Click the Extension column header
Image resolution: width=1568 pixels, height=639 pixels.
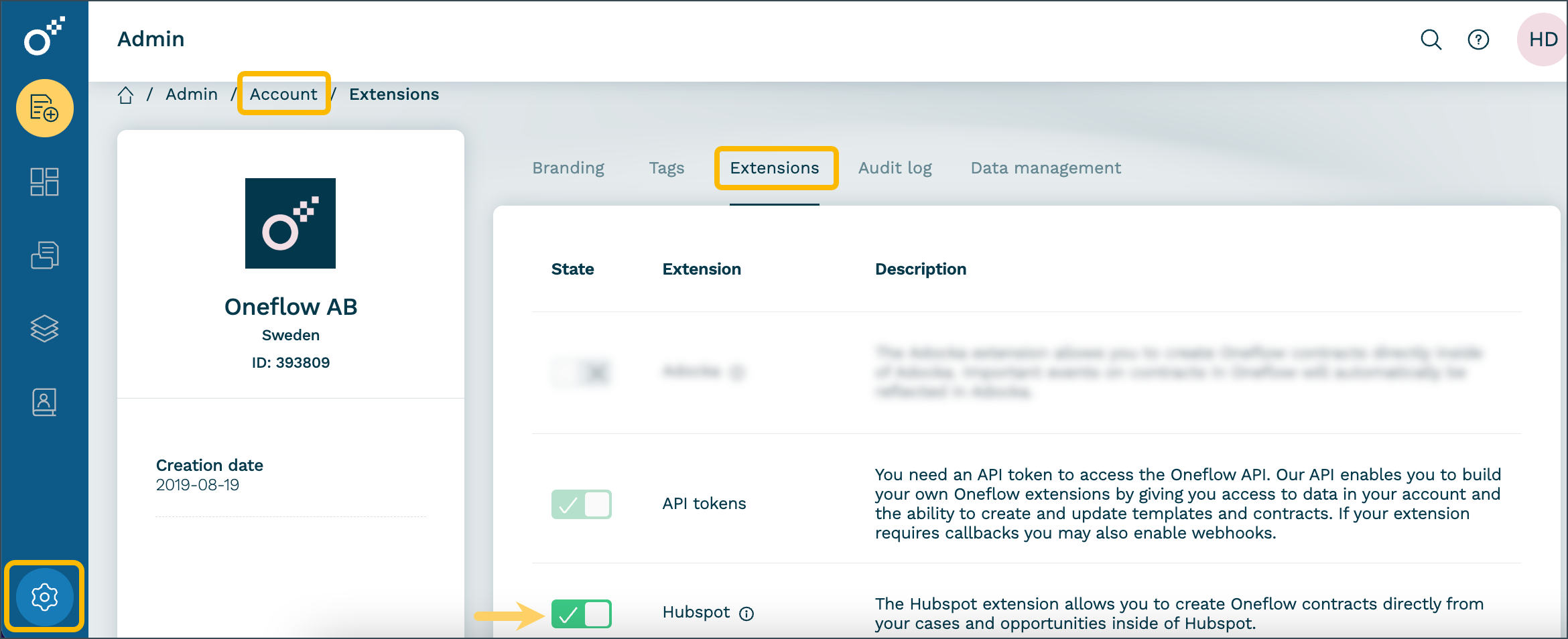point(702,269)
